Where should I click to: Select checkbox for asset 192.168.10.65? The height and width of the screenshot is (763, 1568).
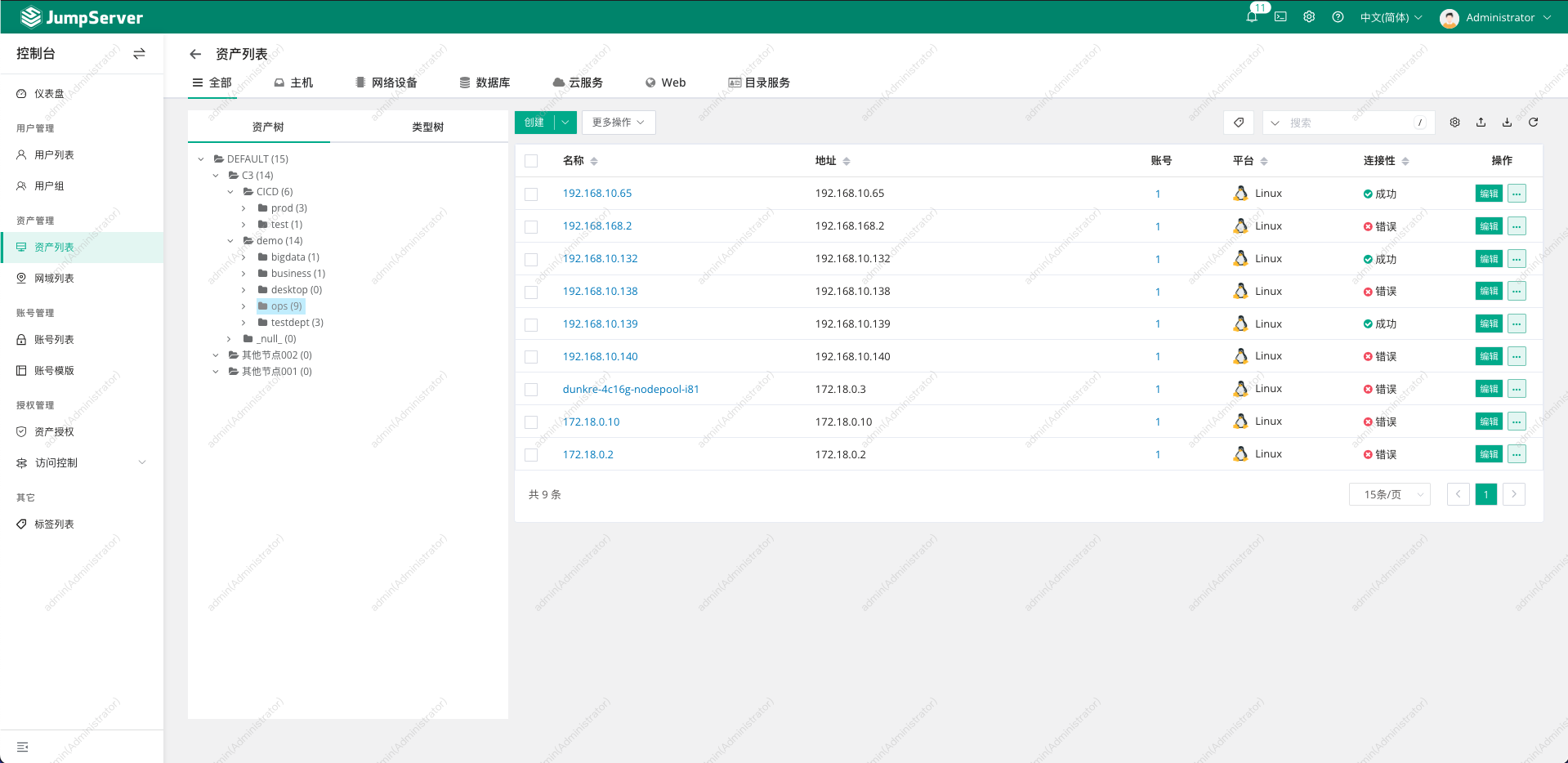click(x=531, y=194)
